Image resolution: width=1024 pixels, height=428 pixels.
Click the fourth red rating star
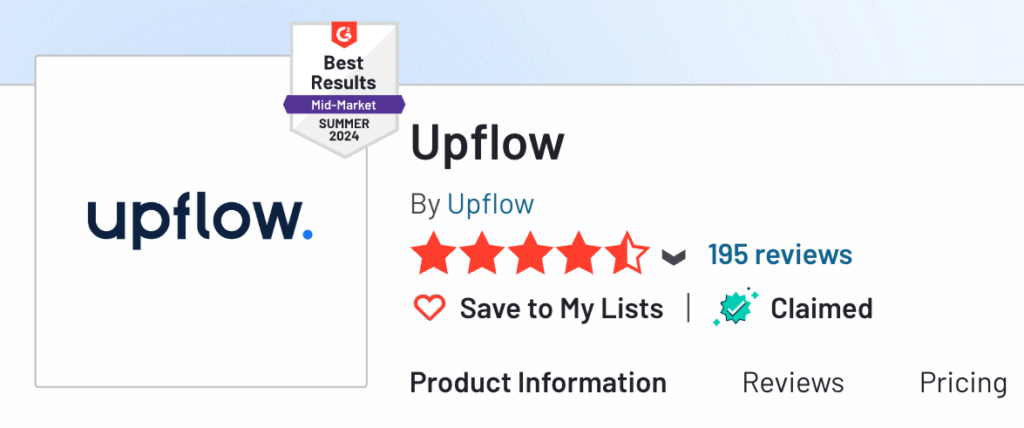578,254
